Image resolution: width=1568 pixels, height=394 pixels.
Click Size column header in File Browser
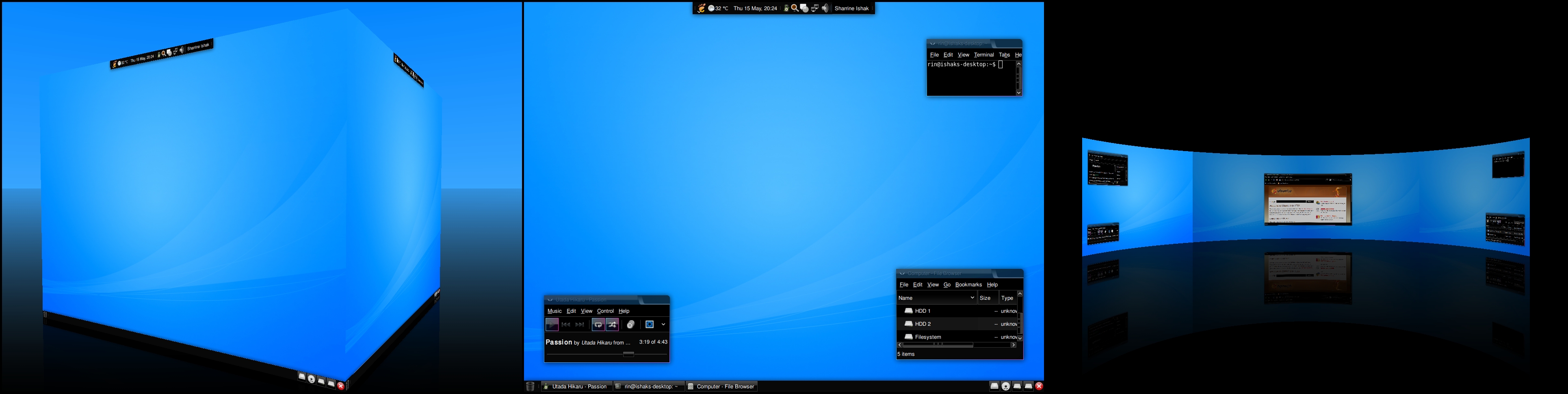pyautogui.click(x=988, y=298)
